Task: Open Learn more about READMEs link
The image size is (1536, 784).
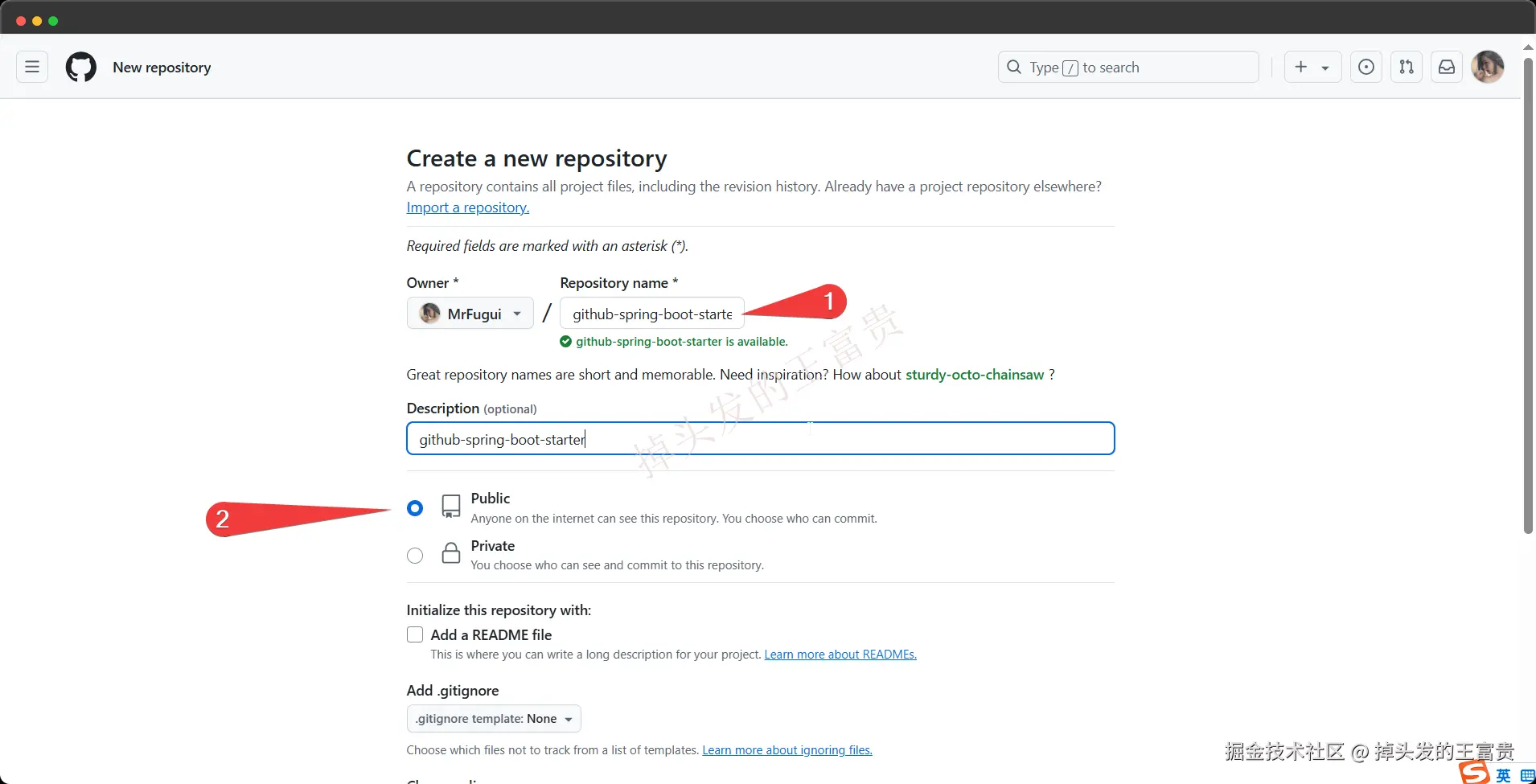Action: [840, 655]
